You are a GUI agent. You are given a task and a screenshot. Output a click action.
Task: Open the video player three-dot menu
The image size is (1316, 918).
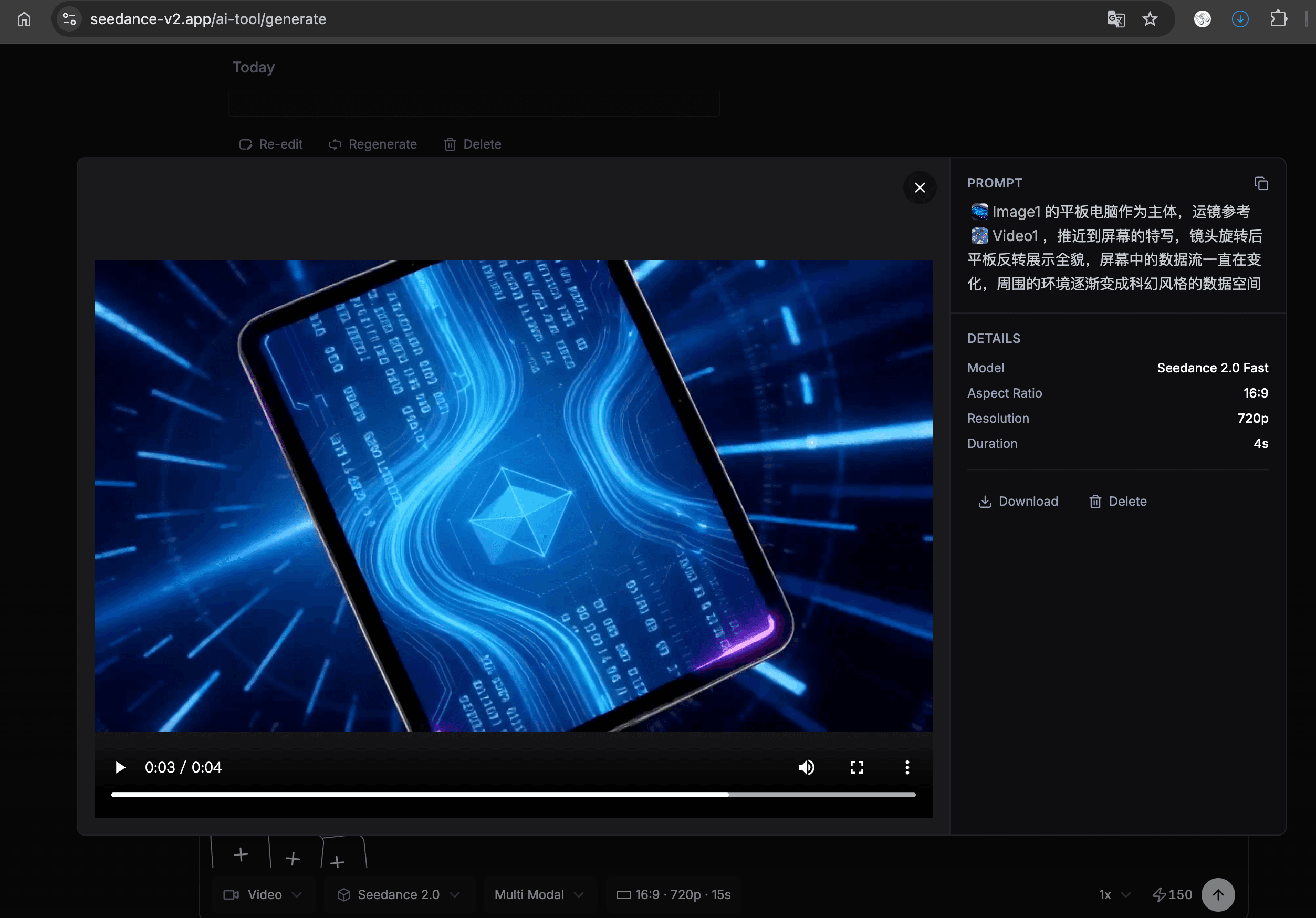click(x=907, y=767)
